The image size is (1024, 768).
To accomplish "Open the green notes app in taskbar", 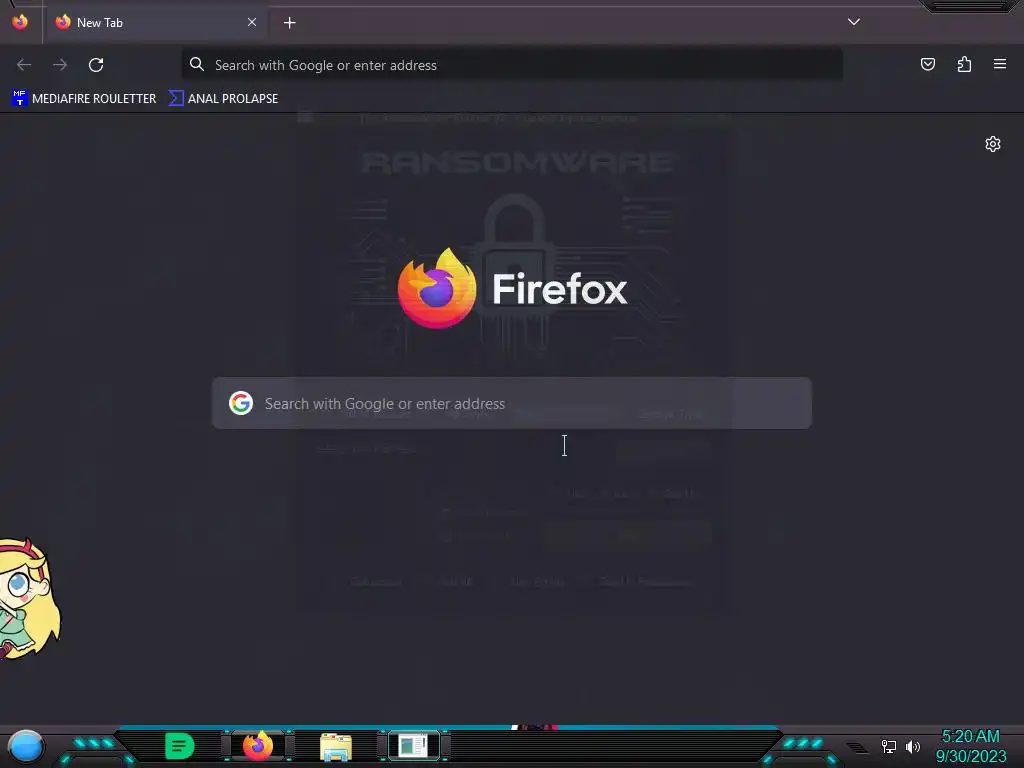I will [x=179, y=746].
